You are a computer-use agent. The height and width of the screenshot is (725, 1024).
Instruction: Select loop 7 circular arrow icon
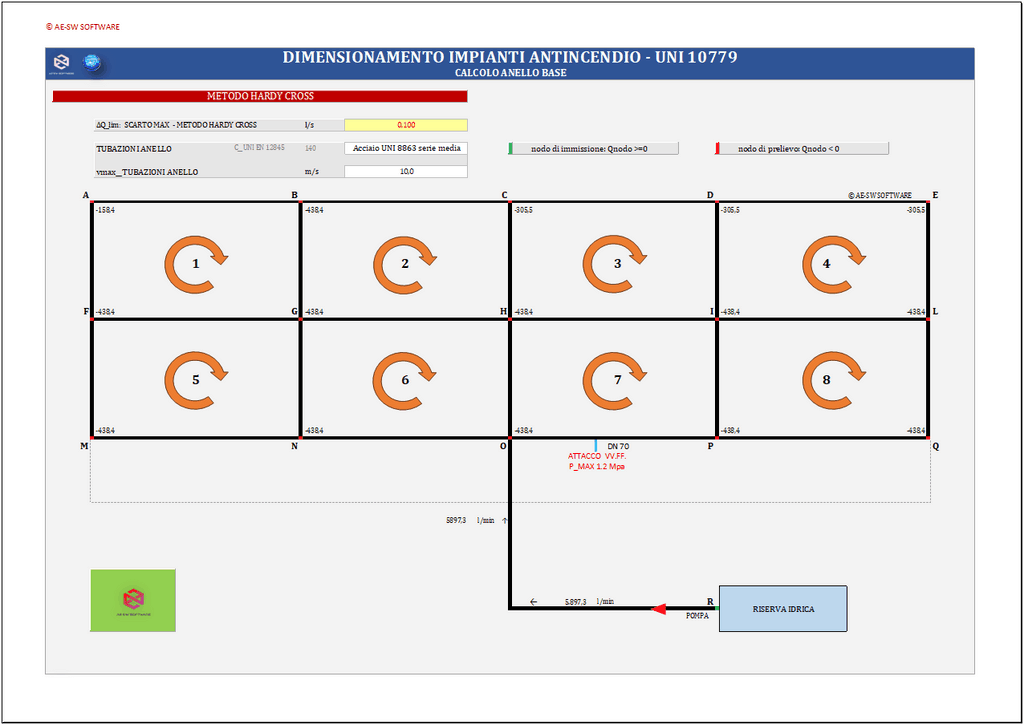click(x=617, y=381)
